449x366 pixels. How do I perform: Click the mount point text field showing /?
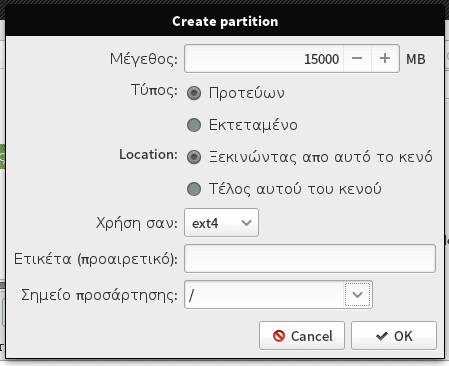pyautogui.click(x=264, y=295)
